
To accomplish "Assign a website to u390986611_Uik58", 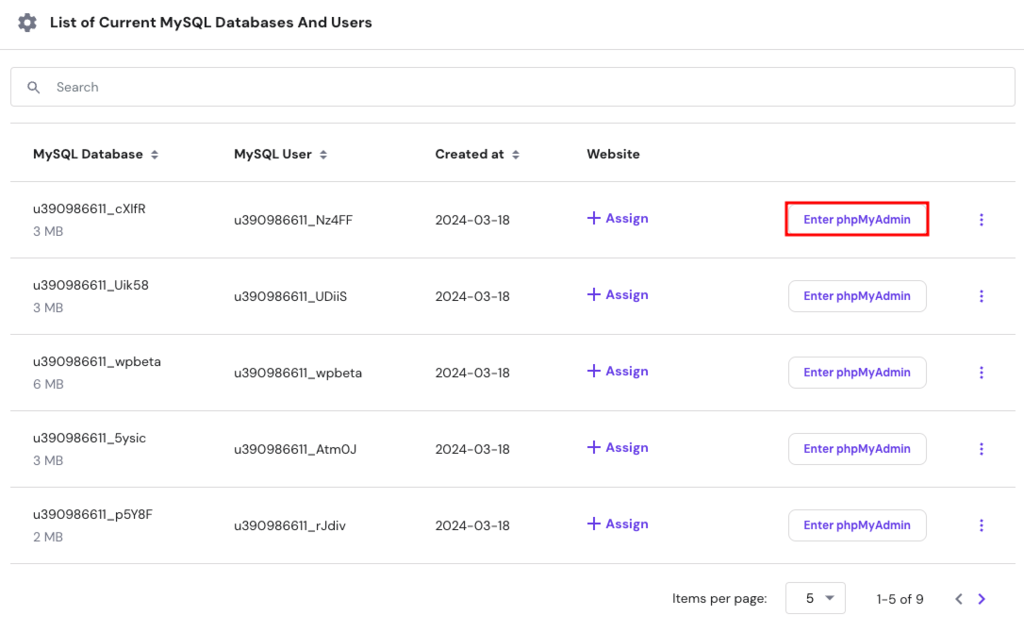I will coord(617,296).
